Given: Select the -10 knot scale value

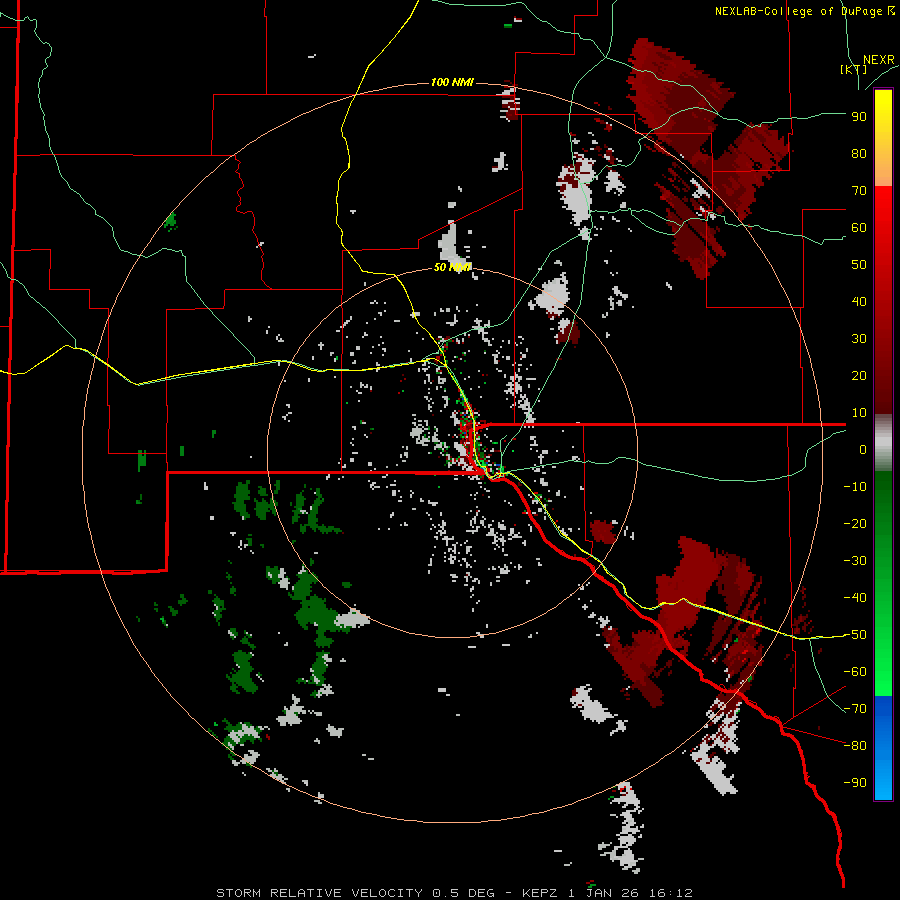Looking at the screenshot, I should tap(855, 487).
